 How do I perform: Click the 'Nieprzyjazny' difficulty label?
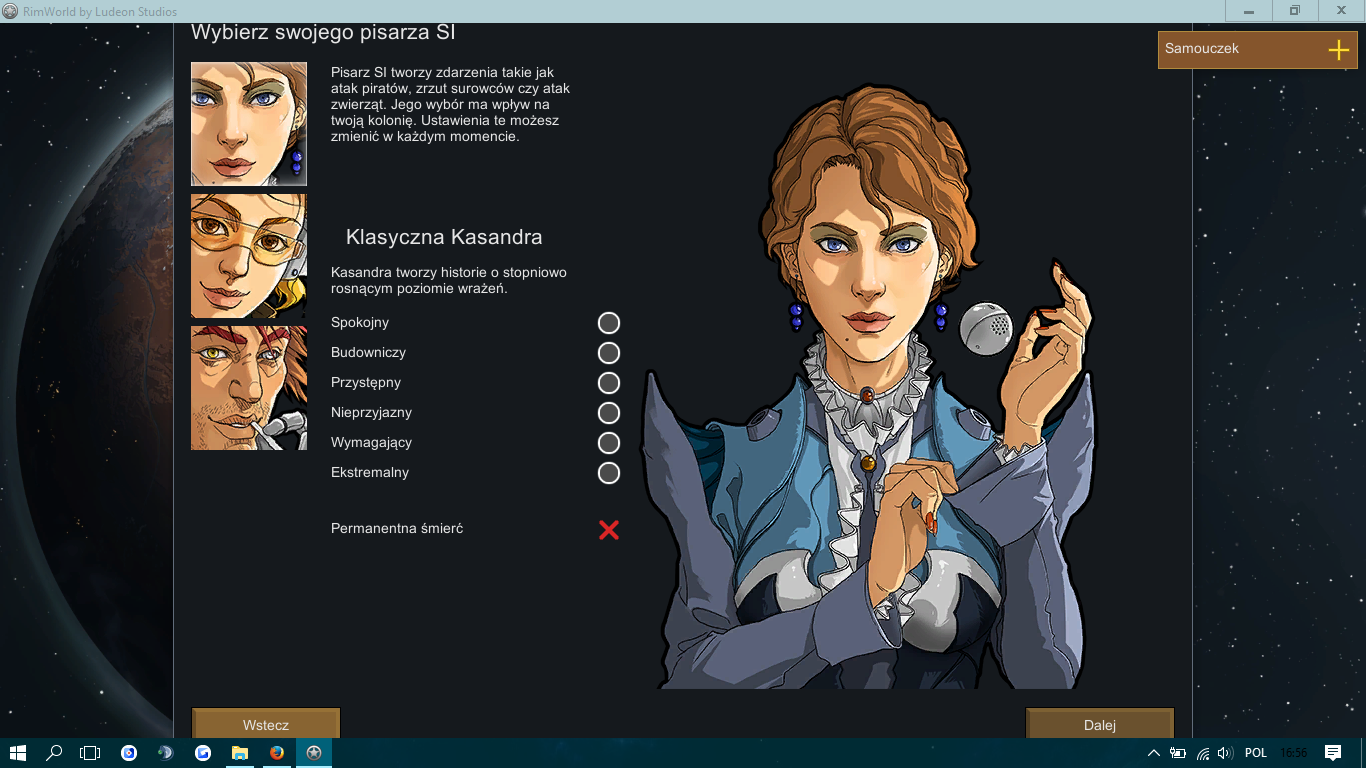(x=371, y=413)
